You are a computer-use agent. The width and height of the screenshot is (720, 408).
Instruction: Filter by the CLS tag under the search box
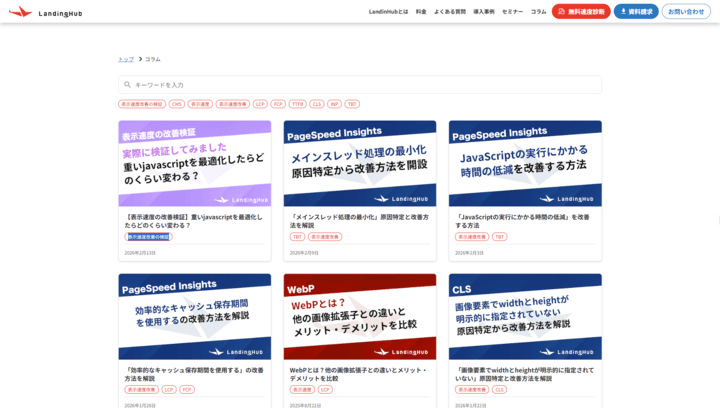tap(317, 104)
